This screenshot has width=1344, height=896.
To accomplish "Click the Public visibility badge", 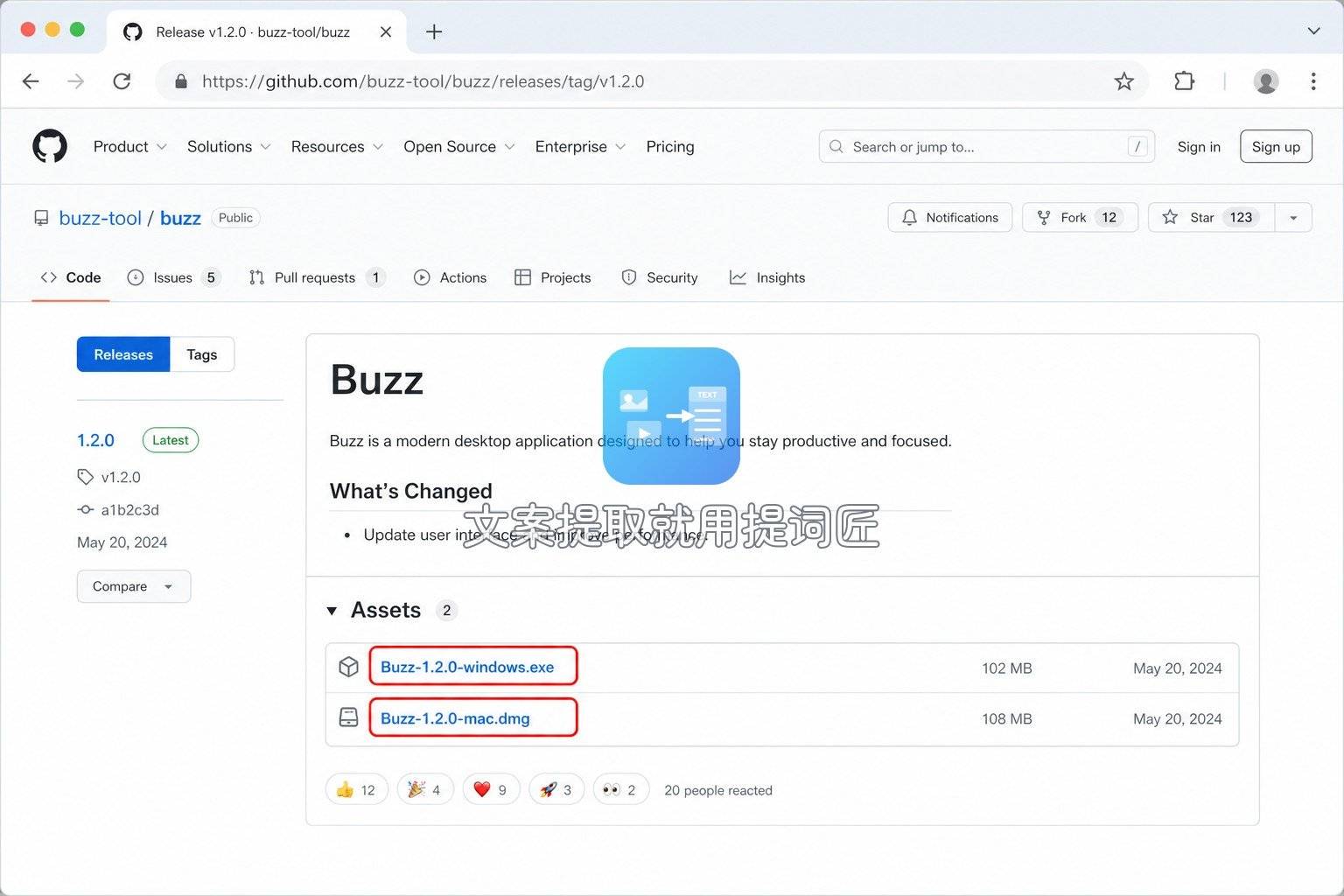I will tap(235, 218).
